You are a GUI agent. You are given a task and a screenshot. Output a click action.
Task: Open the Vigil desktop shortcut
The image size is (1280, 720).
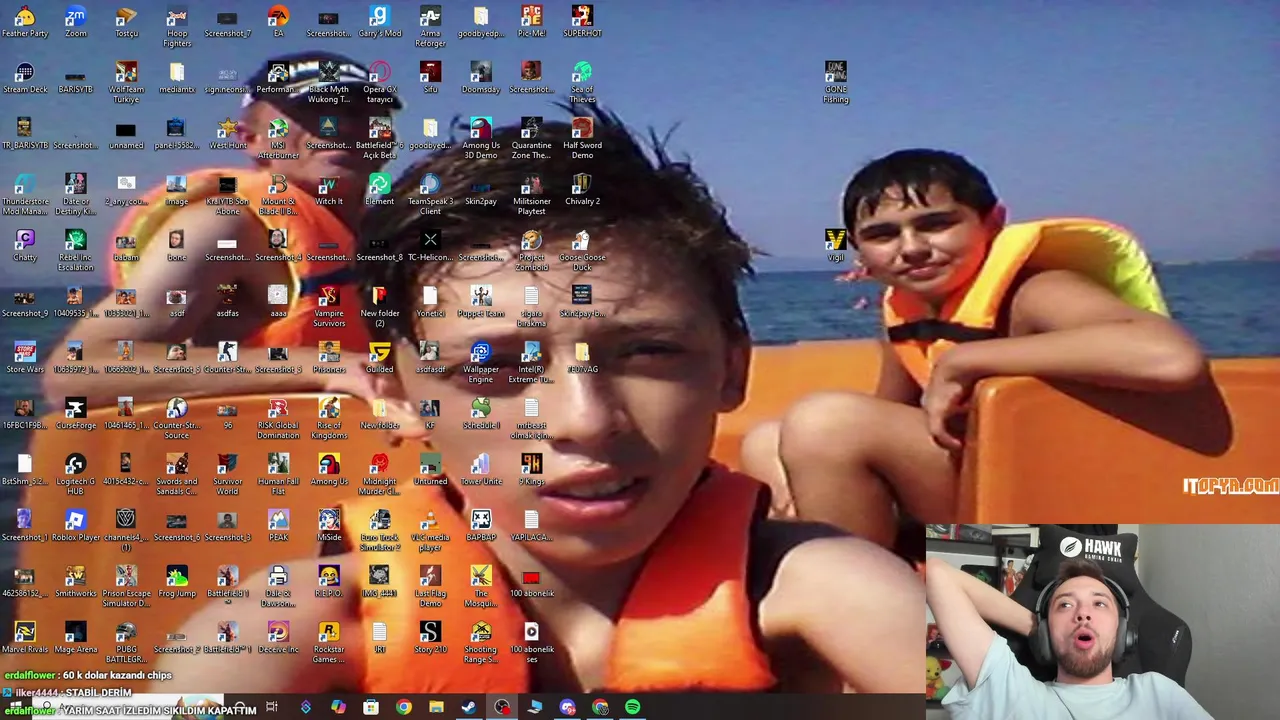[x=836, y=246]
